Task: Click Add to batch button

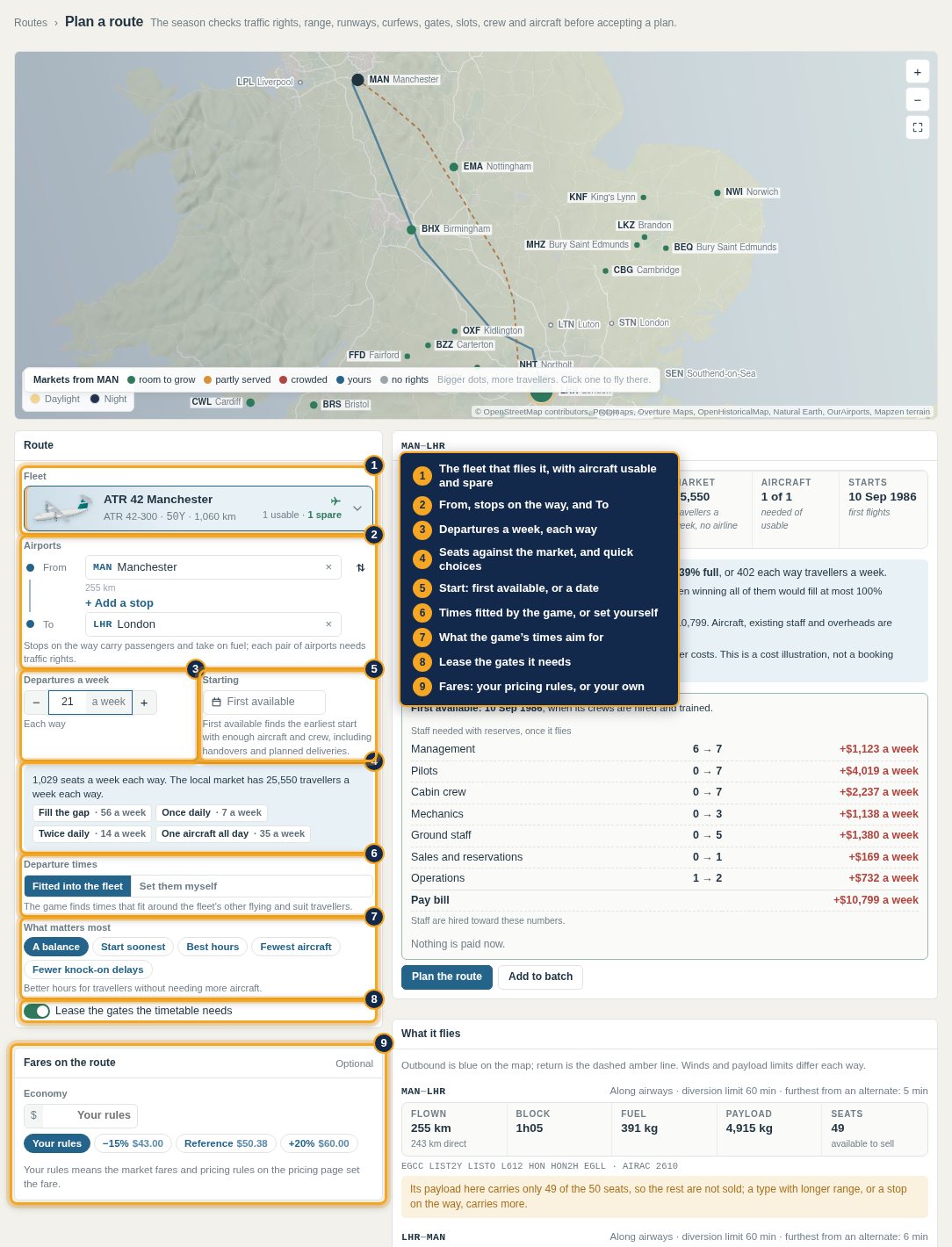Action: (540, 977)
